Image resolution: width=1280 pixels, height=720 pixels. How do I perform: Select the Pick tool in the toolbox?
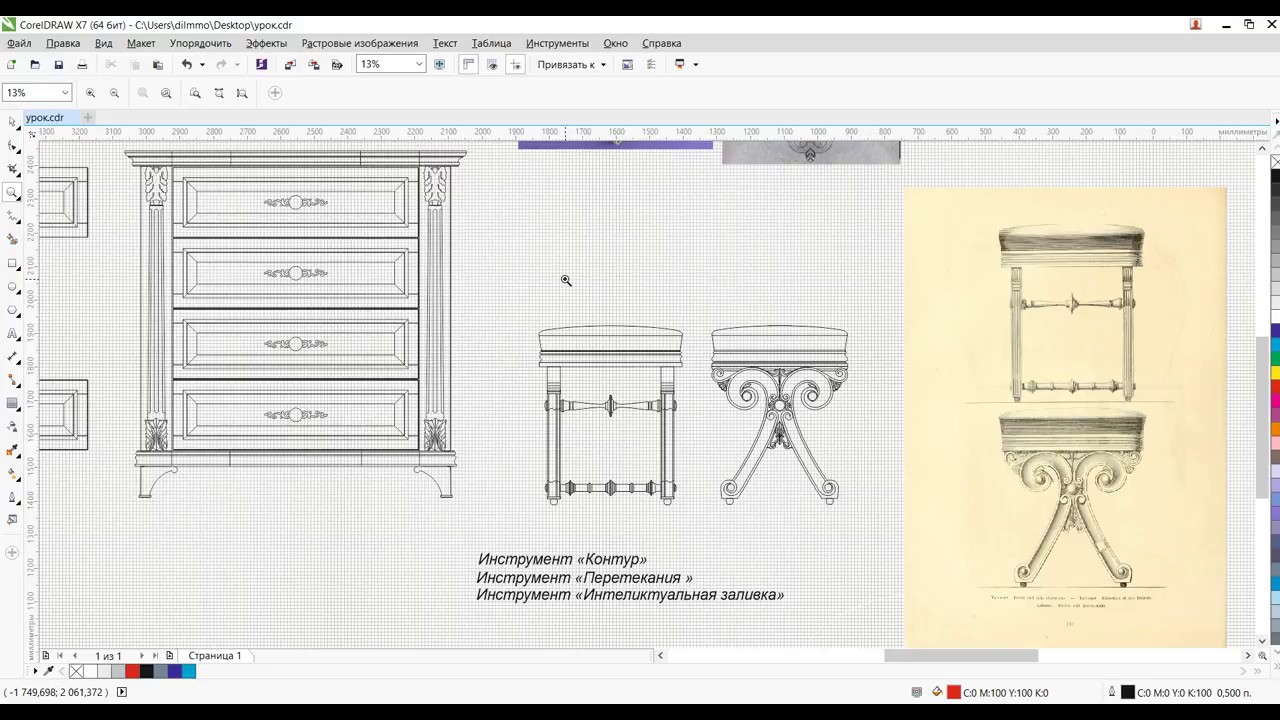click(12, 122)
